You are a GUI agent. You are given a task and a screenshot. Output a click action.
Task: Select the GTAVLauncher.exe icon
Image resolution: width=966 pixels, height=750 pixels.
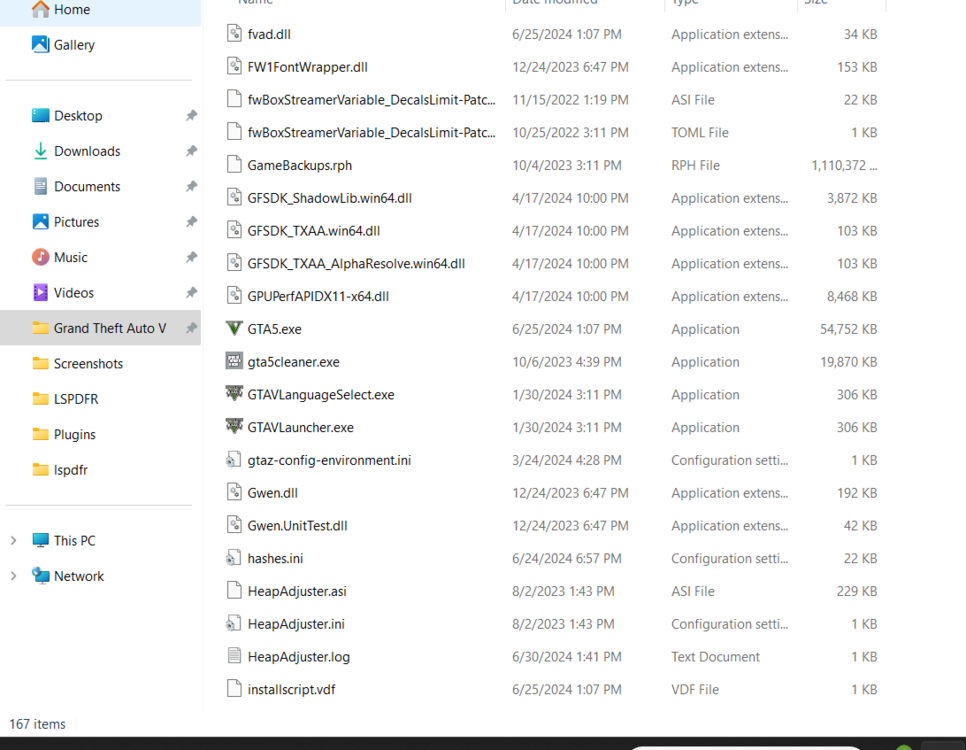click(x=233, y=427)
